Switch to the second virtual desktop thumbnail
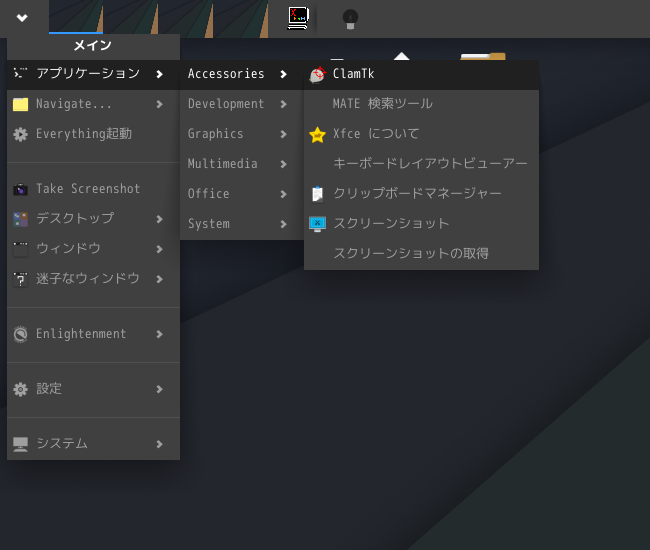The height and width of the screenshot is (550, 650). [x=131, y=17]
